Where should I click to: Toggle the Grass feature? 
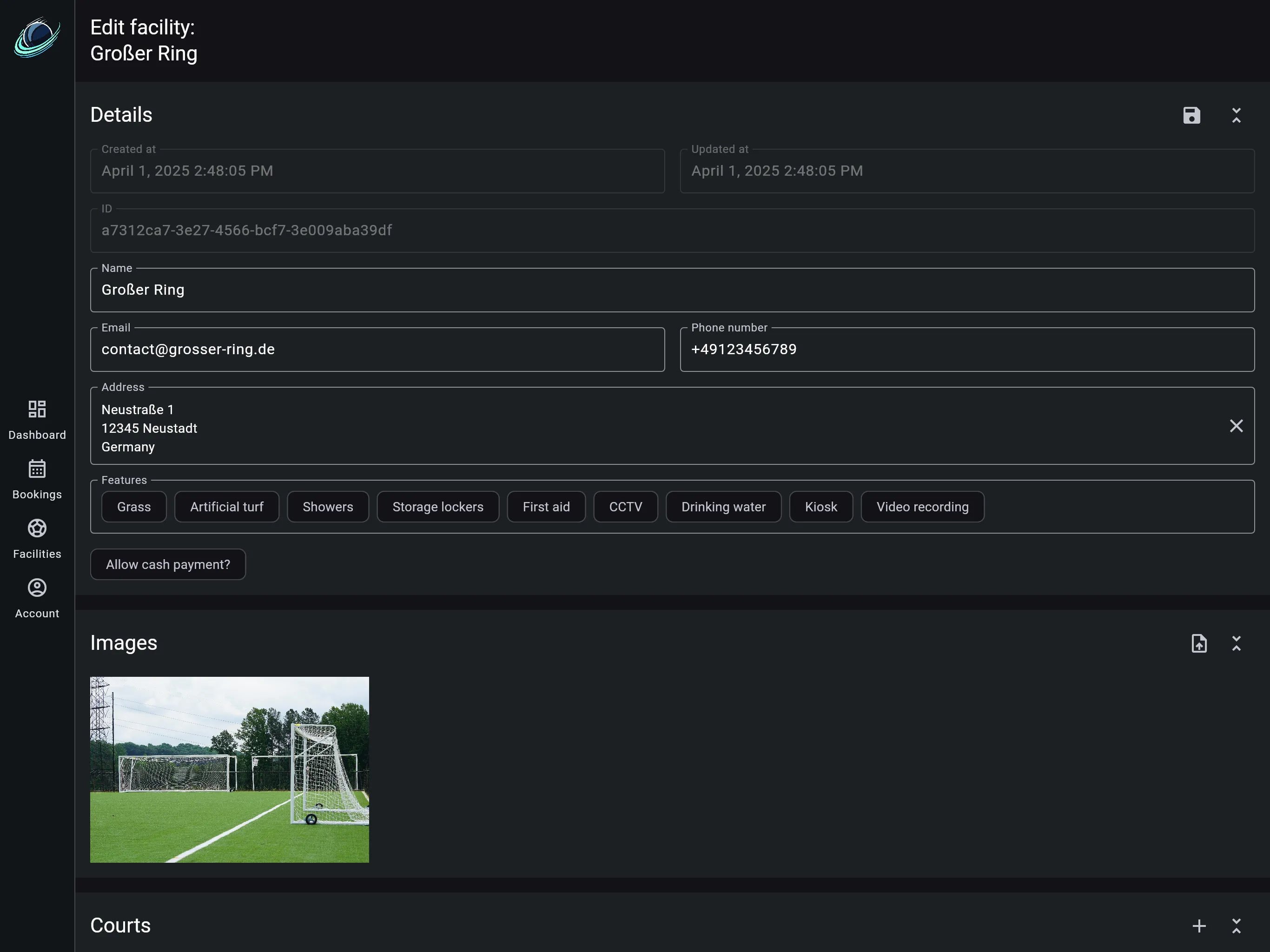[133, 506]
